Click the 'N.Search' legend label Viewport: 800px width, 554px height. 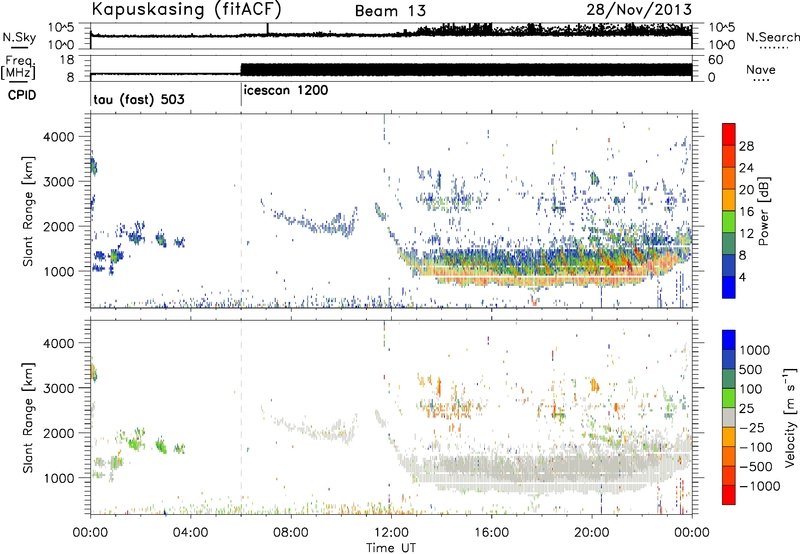tap(772, 37)
